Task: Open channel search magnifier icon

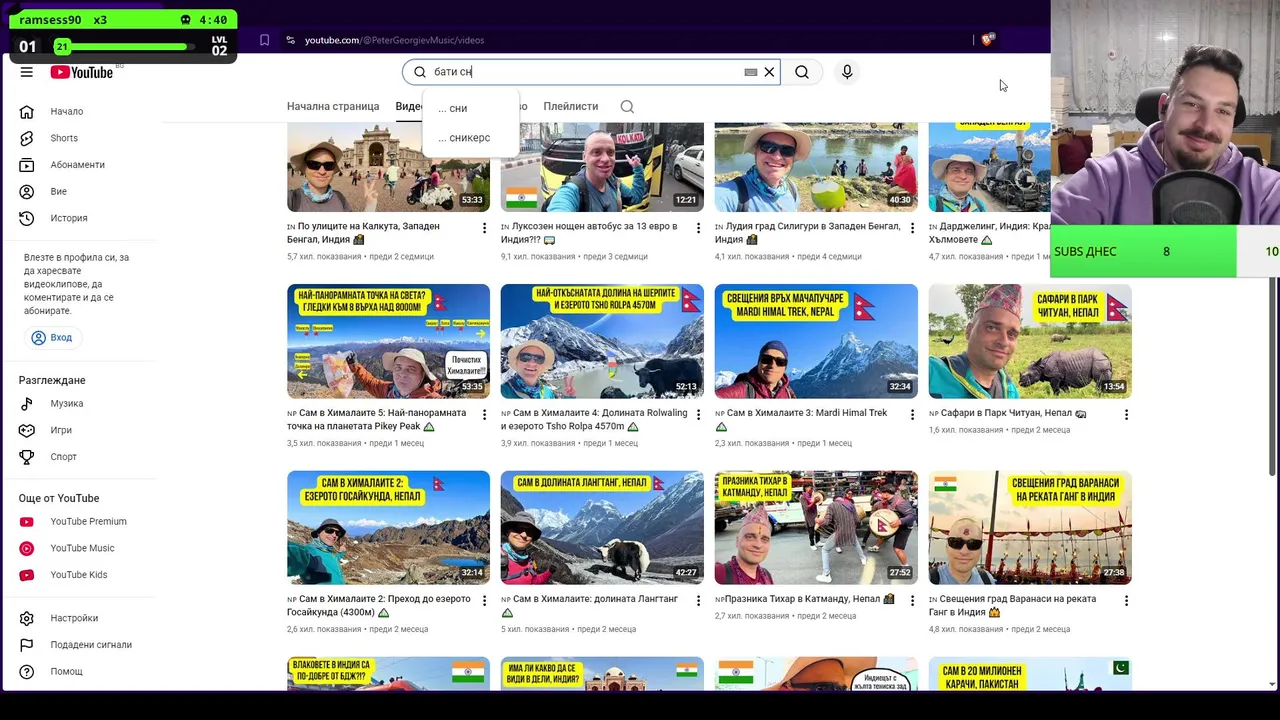Action: coord(627,107)
